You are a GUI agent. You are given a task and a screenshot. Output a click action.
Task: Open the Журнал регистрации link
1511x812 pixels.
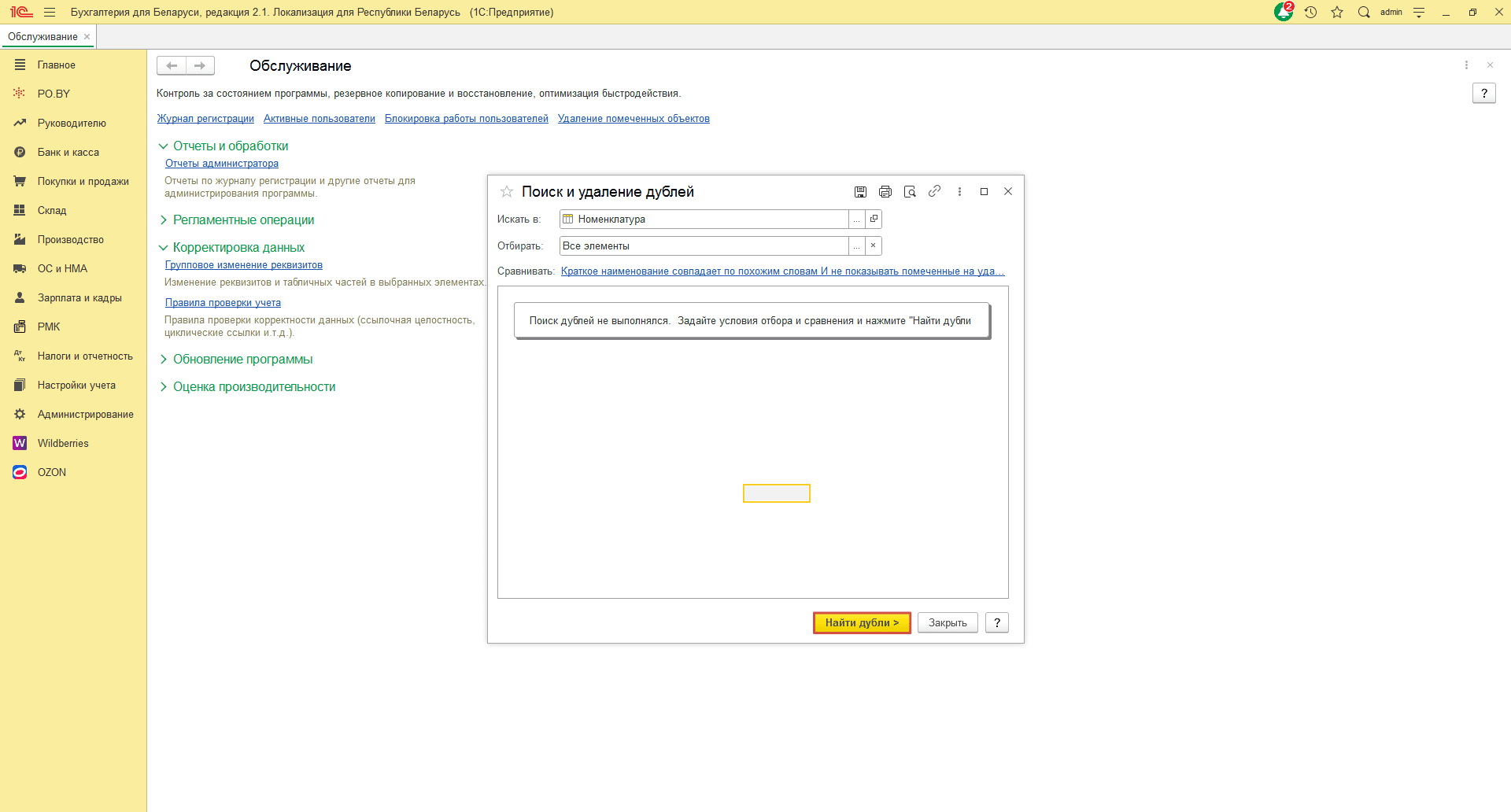pos(205,119)
